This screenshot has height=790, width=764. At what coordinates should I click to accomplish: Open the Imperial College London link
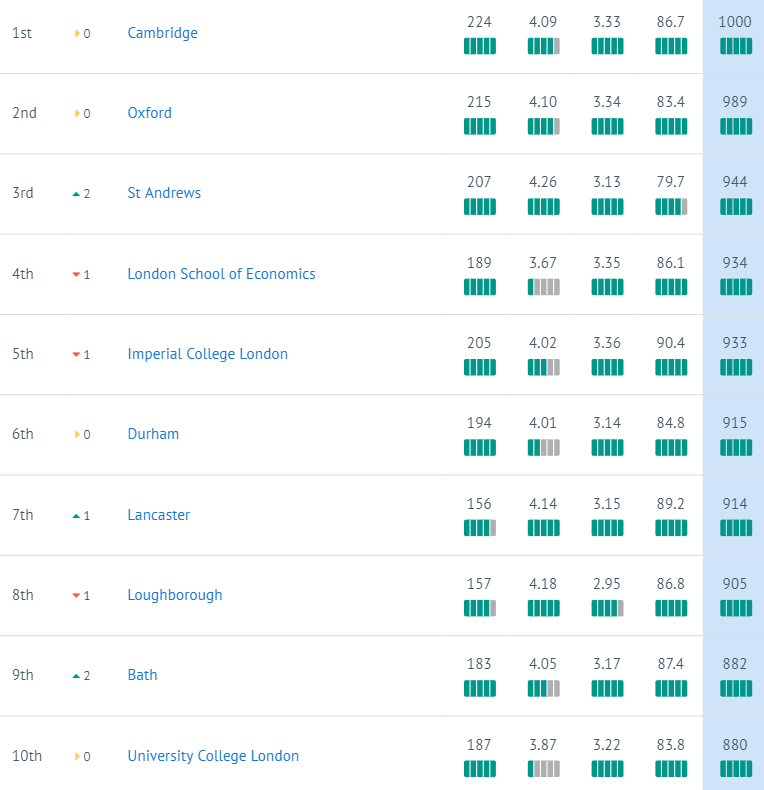tap(208, 354)
